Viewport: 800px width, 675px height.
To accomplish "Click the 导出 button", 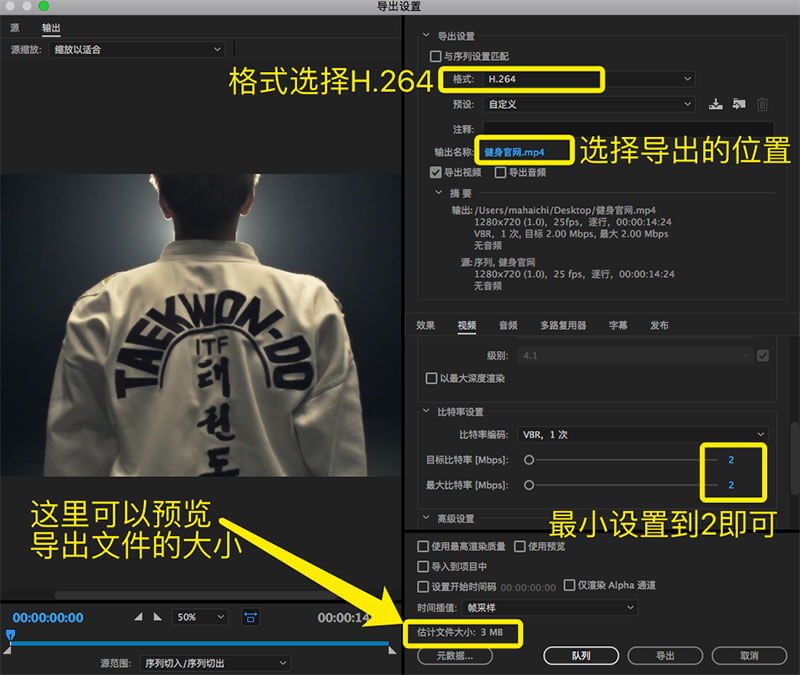I will click(665, 656).
